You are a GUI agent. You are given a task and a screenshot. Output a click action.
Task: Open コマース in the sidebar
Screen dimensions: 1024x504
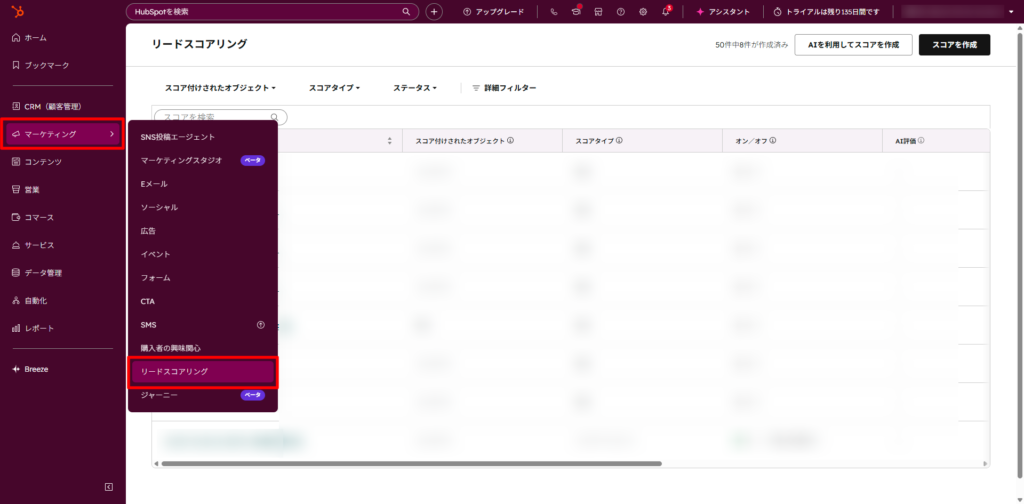[x=33, y=217]
